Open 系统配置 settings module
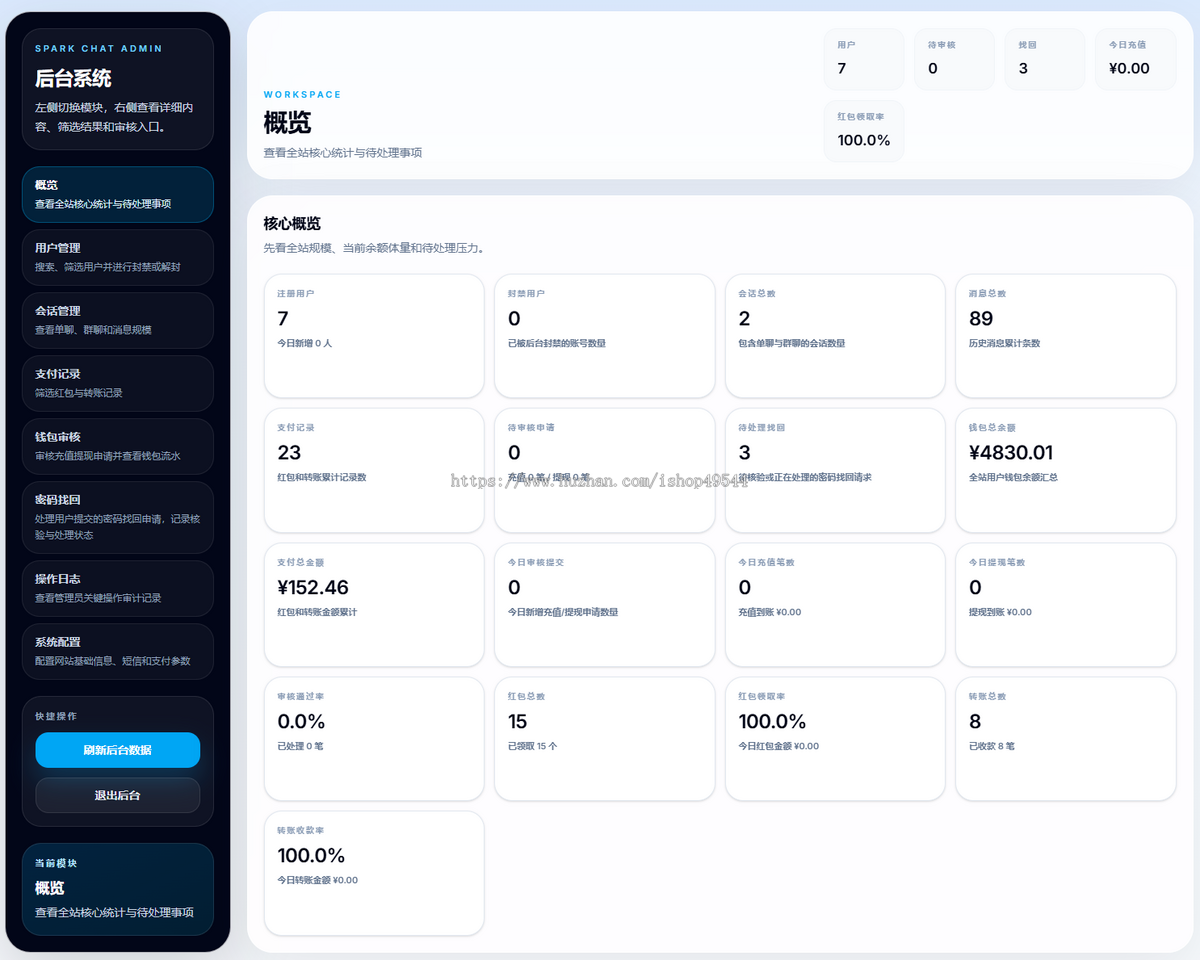The width and height of the screenshot is (1200, 960). click(x=117, y=651)
